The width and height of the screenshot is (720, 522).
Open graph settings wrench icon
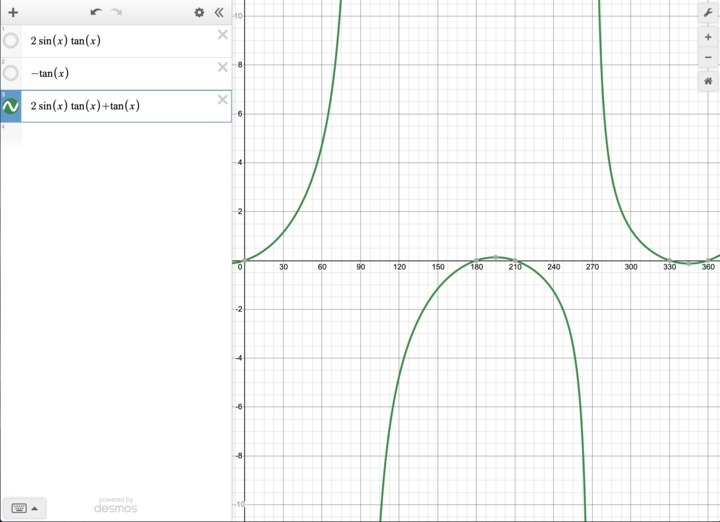(708, 12)
